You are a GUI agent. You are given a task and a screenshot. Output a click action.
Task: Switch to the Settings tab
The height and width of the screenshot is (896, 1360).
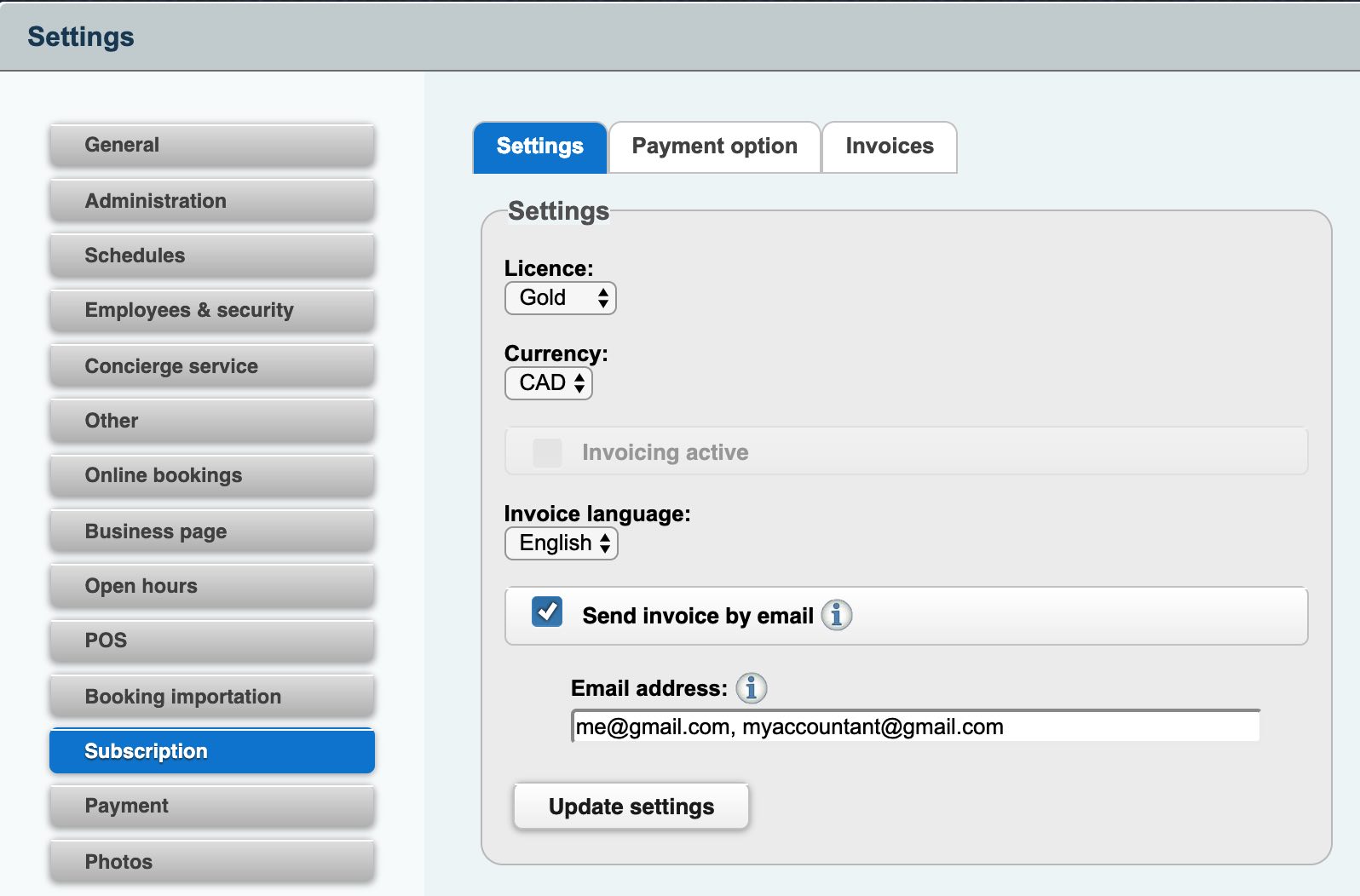click(x=540, y=147)
